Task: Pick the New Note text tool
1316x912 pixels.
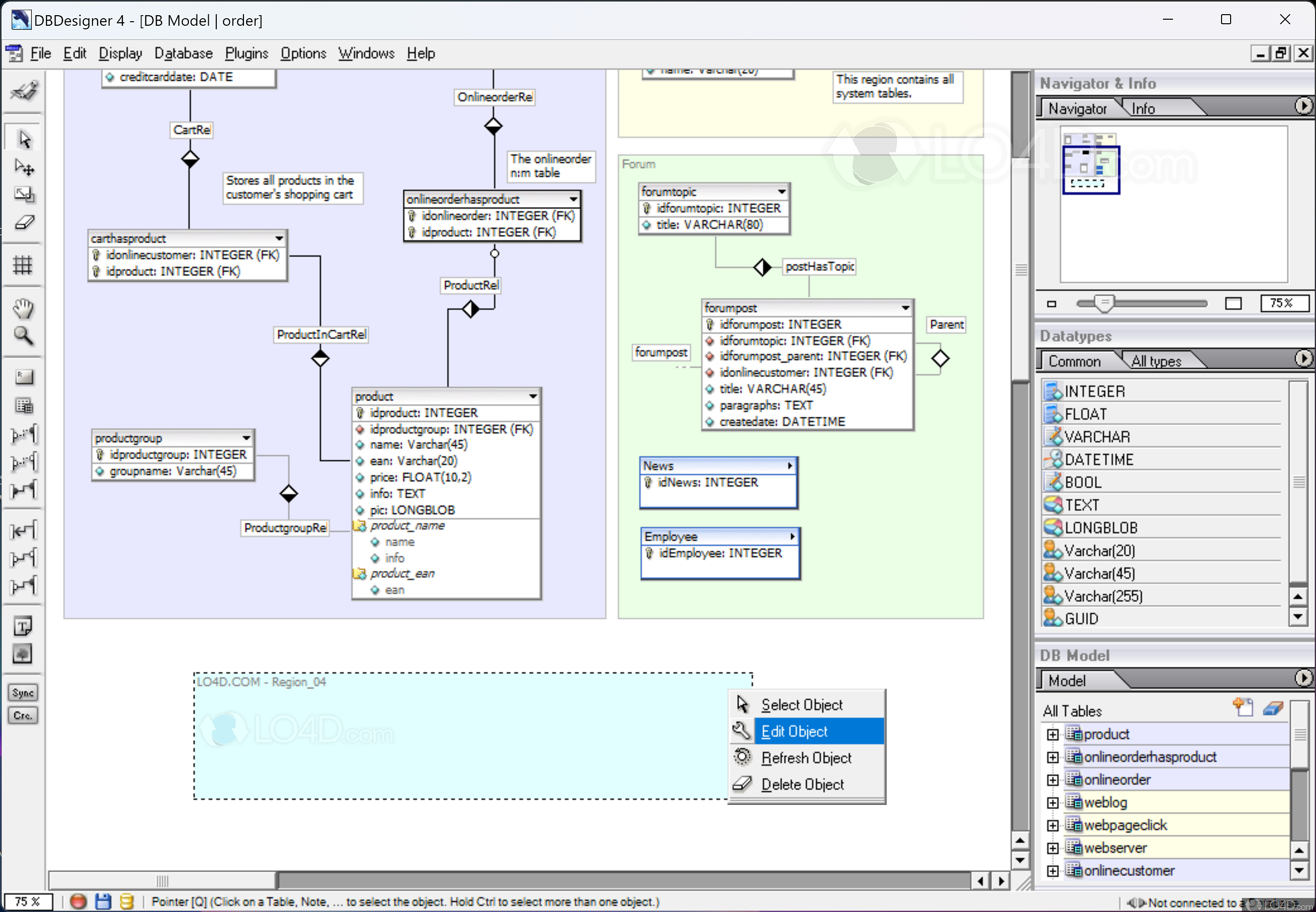Action: pyautogui.click(x=23, y=627)
